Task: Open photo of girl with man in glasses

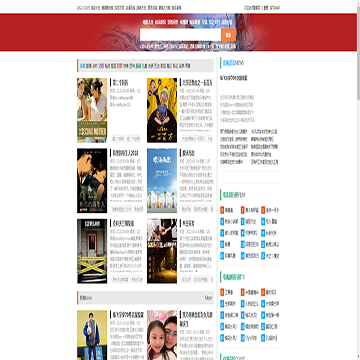Action: coord(162,335)
